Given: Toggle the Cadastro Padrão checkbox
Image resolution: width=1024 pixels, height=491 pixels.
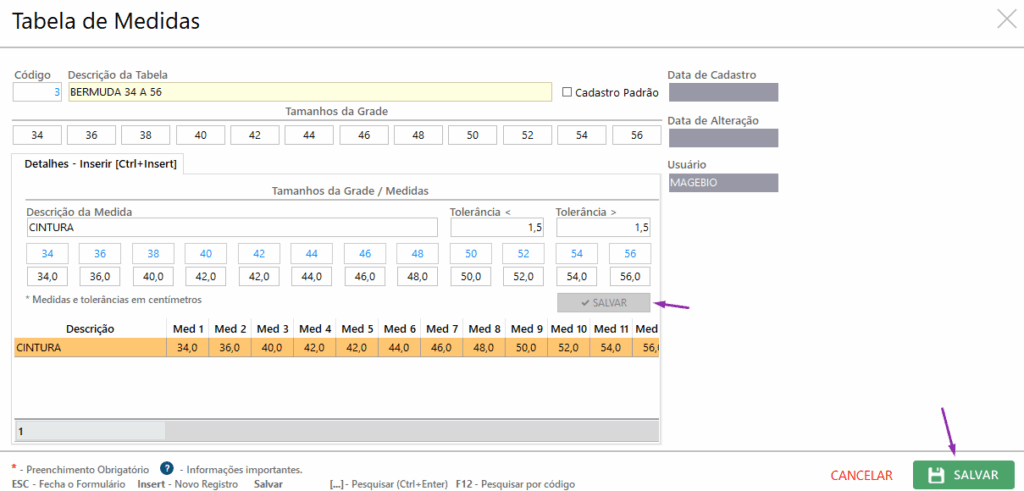Looking at the screenshot, I should 567,92.
